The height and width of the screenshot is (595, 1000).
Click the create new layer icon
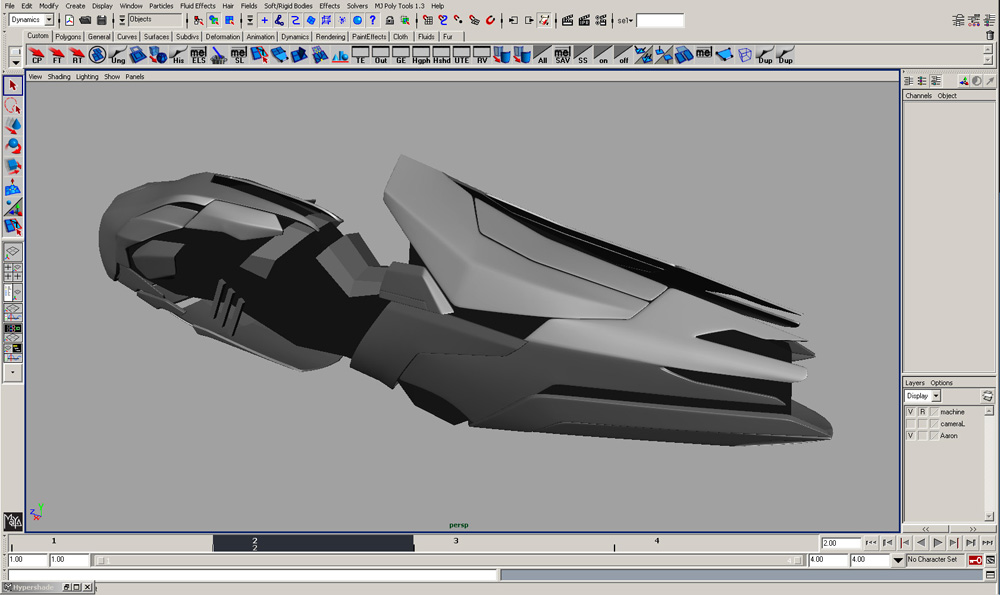click(987, 396)
